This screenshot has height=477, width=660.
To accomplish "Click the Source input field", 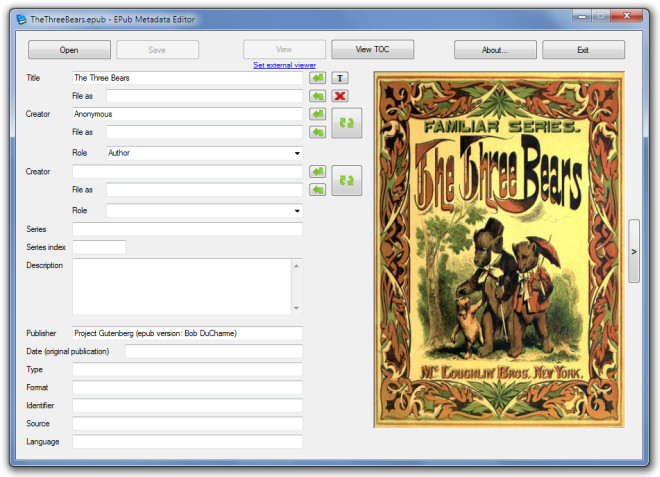I will 187,424.
